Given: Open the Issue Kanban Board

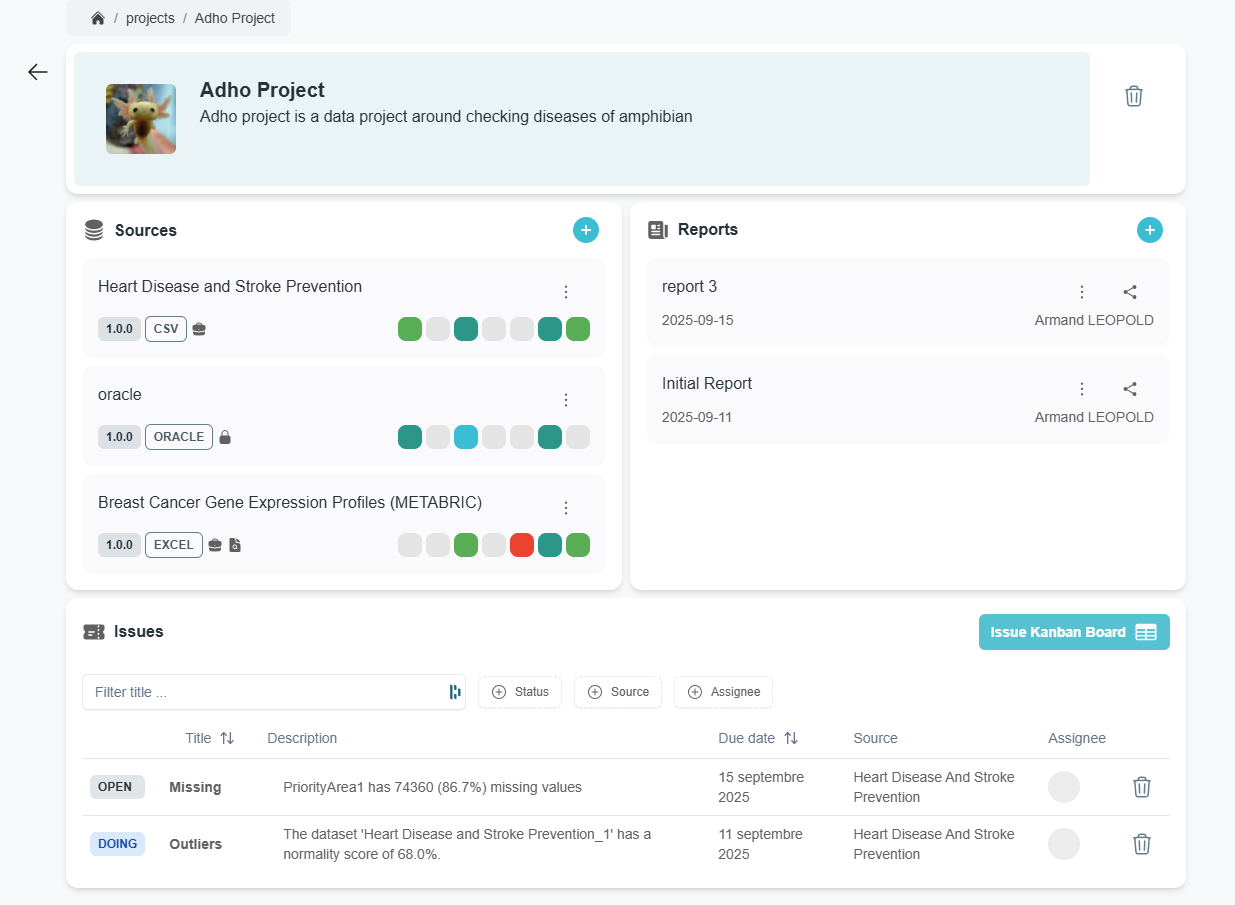Looking at the screenshot, I should (x=1073, y=632).
